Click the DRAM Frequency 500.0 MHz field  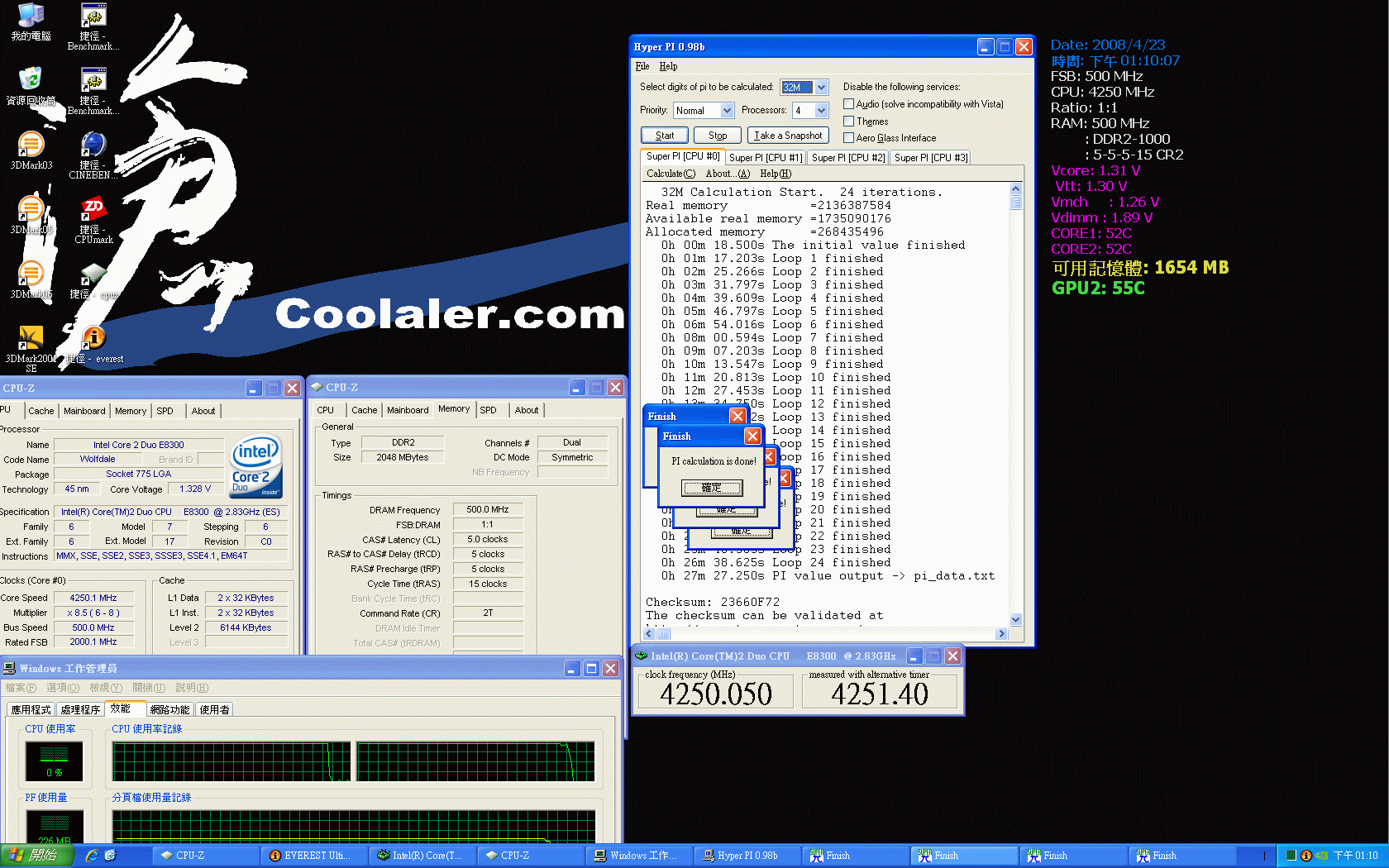click(x=488, y=510)
